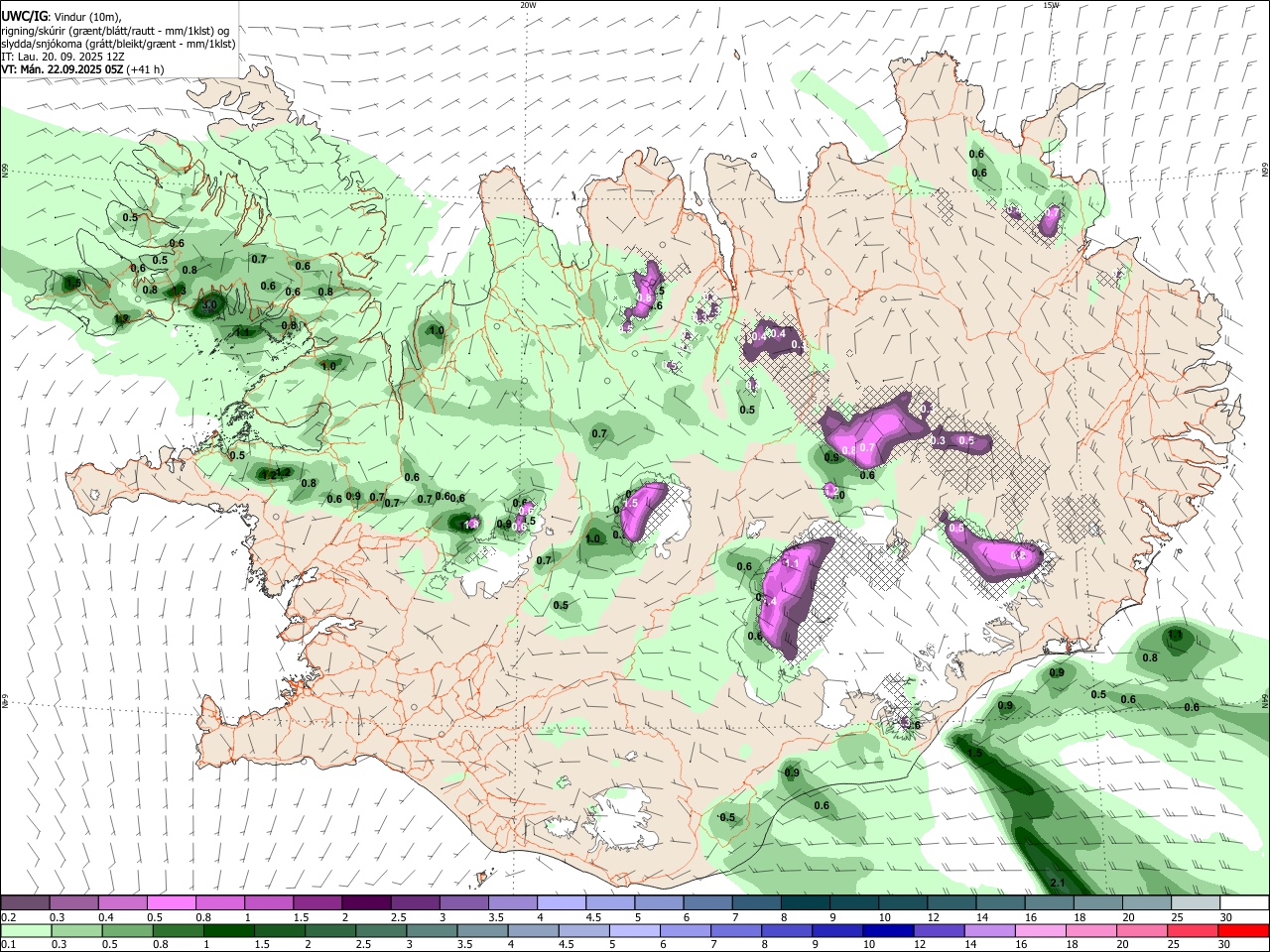This screenshot has height=952, width=1270.
Task: Pick the white 30 swatch in snow legend
Action: click(1243, 903)
